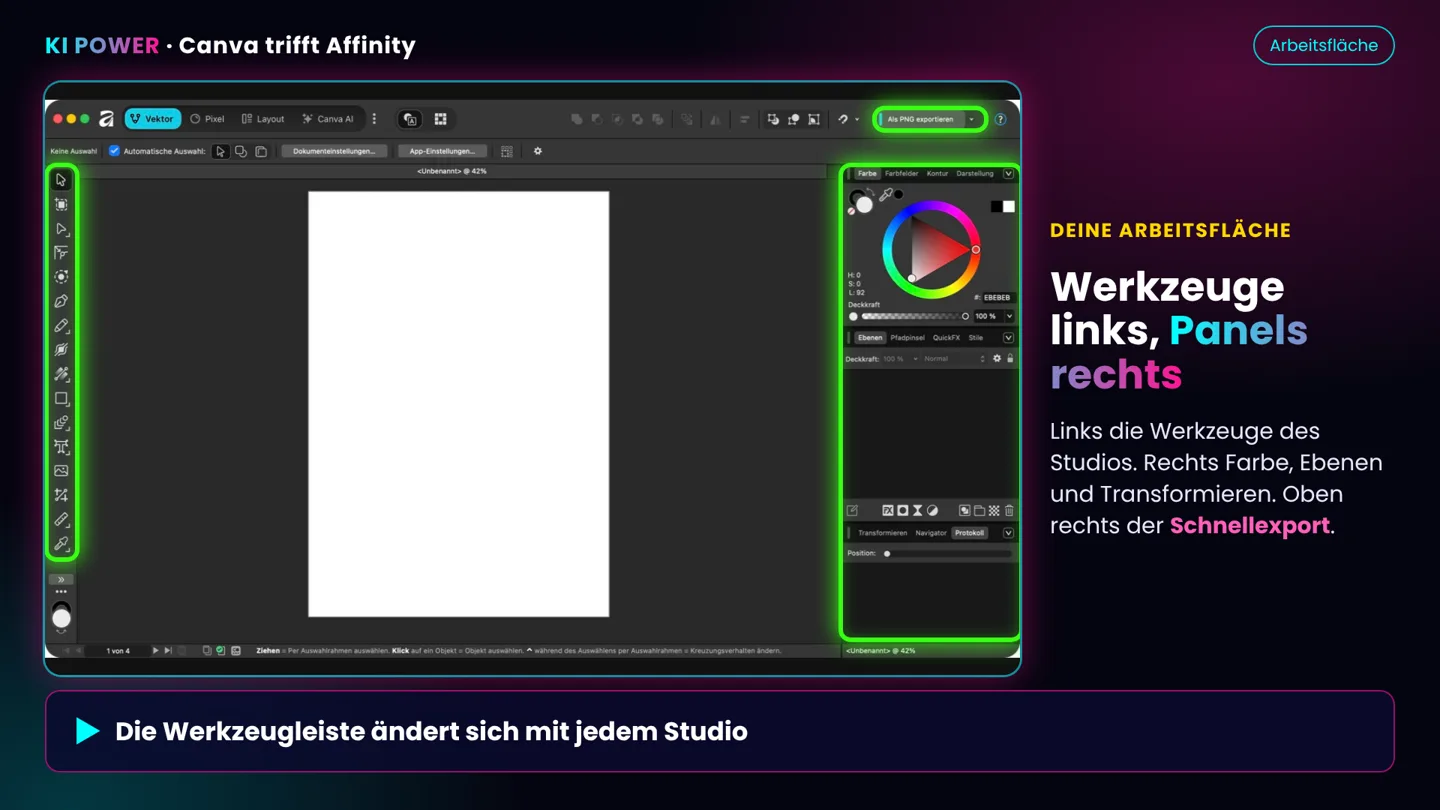The width and height of the screenshot is (1440, 810).
Task: Switch to the Layout studio
Action: pyautogui.click(x=263, y=119)
